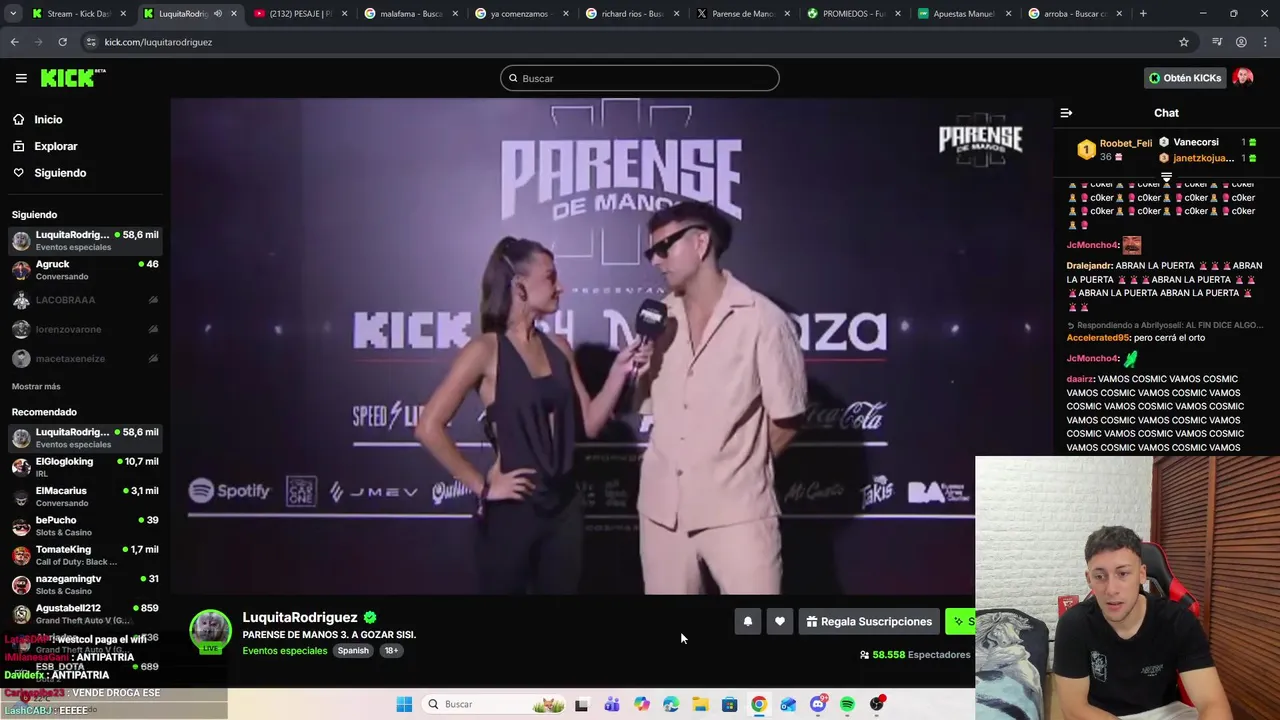View site information icon in address bar
The height and width of the screenshot is (720, 1280).
(91, 42)
